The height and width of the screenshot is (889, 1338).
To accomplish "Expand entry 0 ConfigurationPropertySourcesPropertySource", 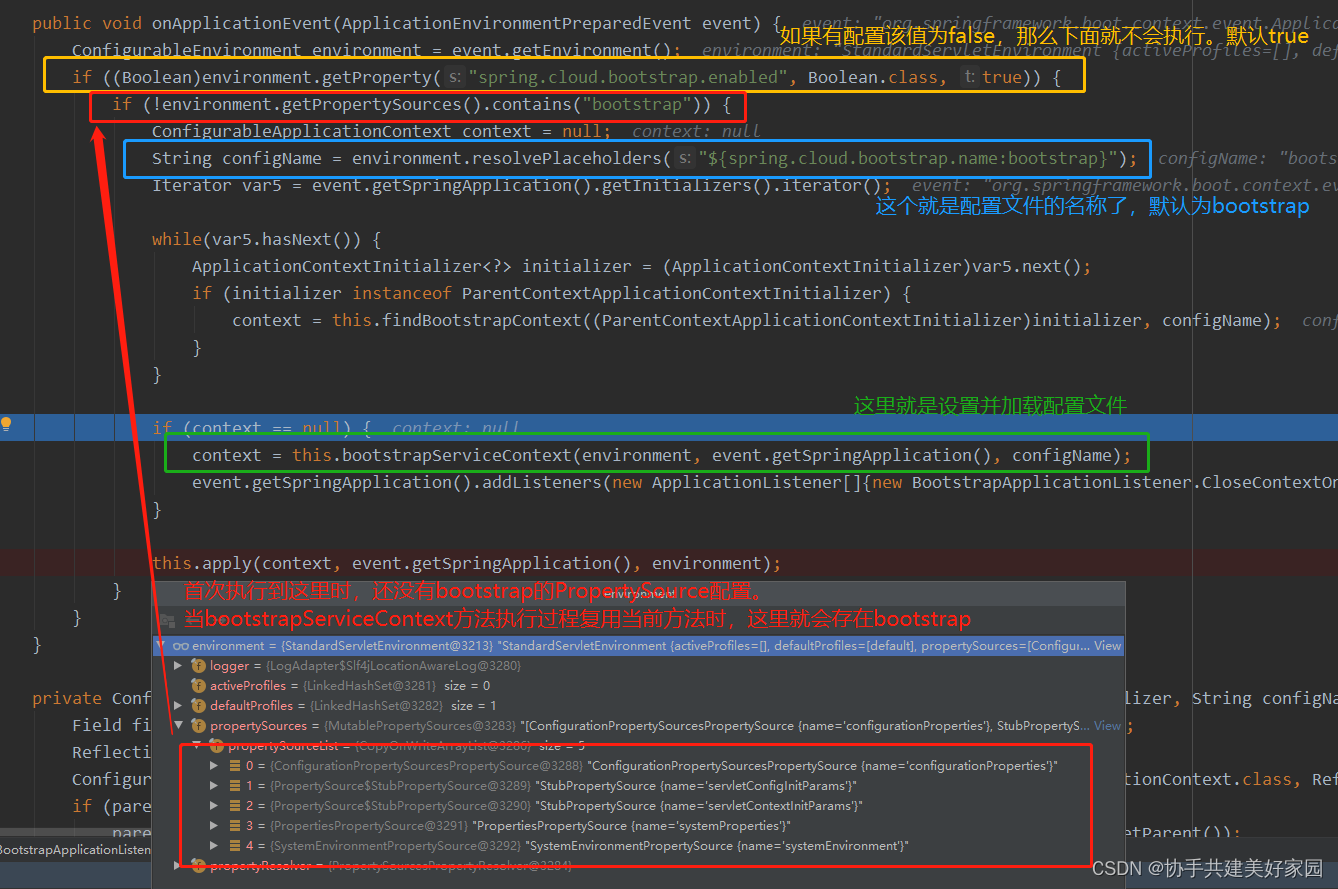I will point(215,766).
